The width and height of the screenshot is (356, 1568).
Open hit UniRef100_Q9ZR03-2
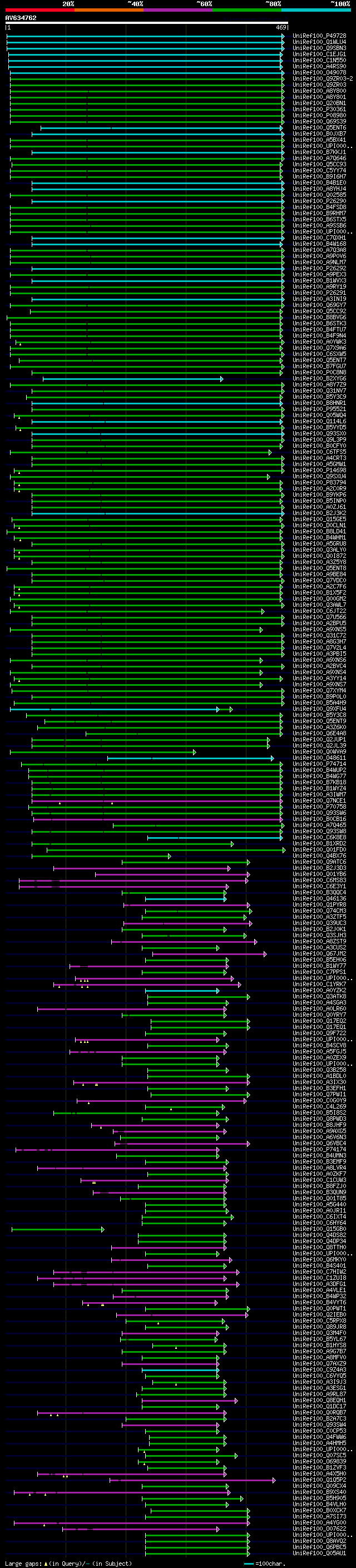[323, 78]
